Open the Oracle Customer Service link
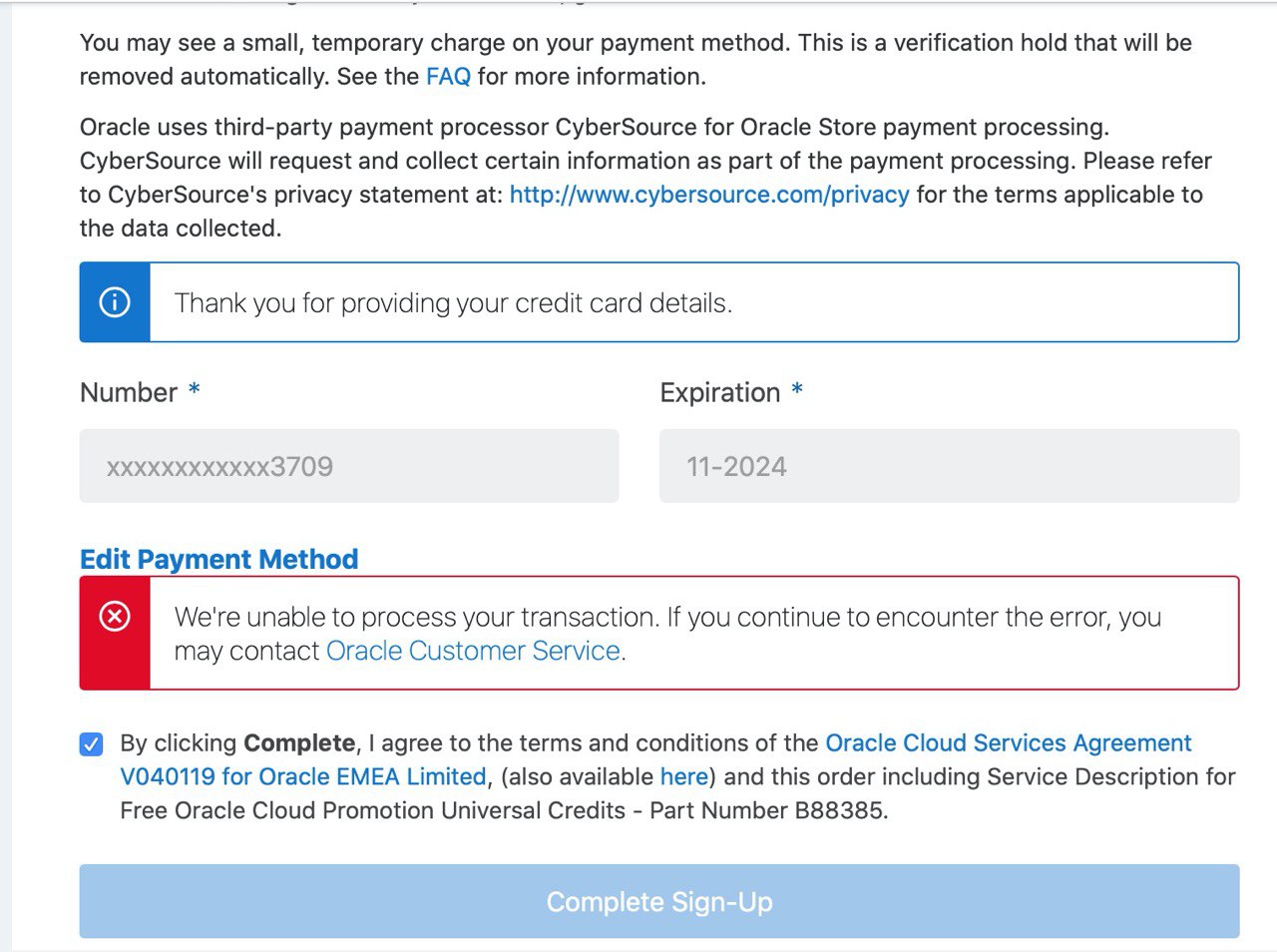1277x952 pixels. 473,651
